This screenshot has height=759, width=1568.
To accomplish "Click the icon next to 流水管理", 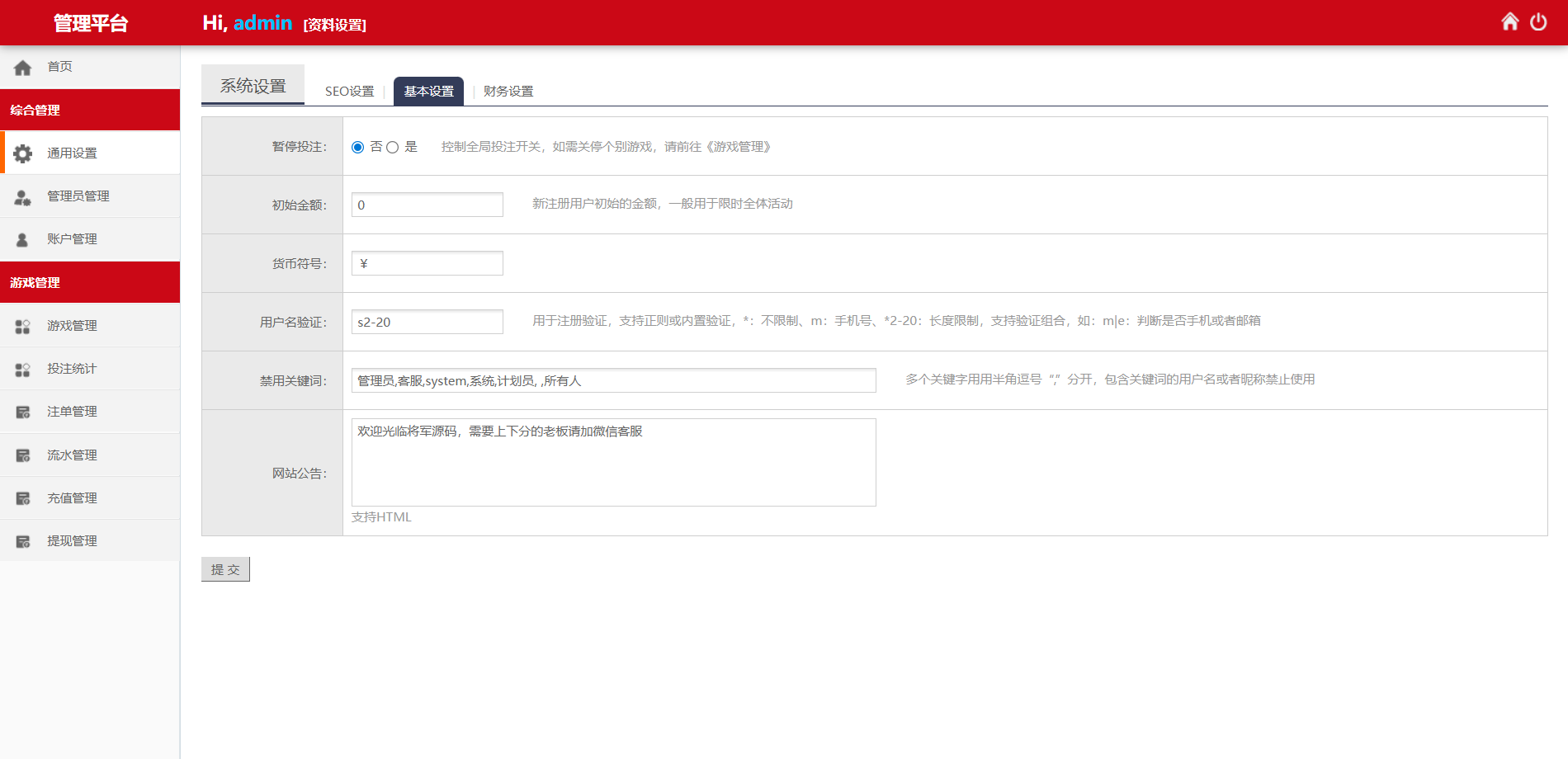I will (23, 455).
